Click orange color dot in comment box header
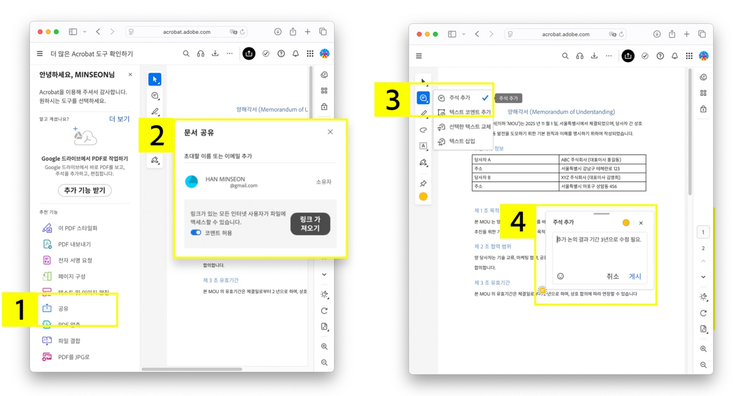Viewport: 750px width, 396px height. (626, 222)
